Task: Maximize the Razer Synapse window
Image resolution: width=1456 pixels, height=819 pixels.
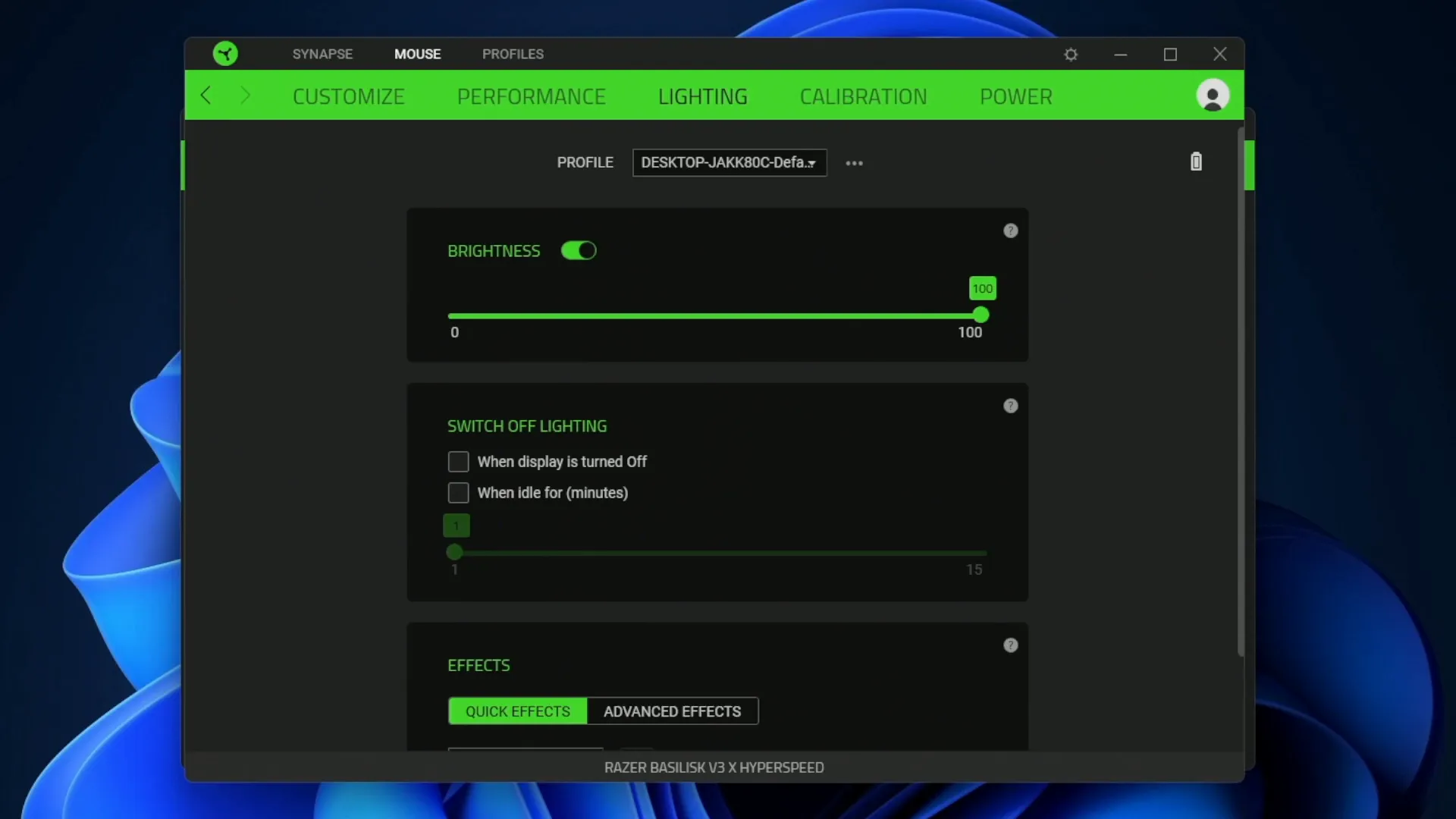Action: [x=1170, y=55]
